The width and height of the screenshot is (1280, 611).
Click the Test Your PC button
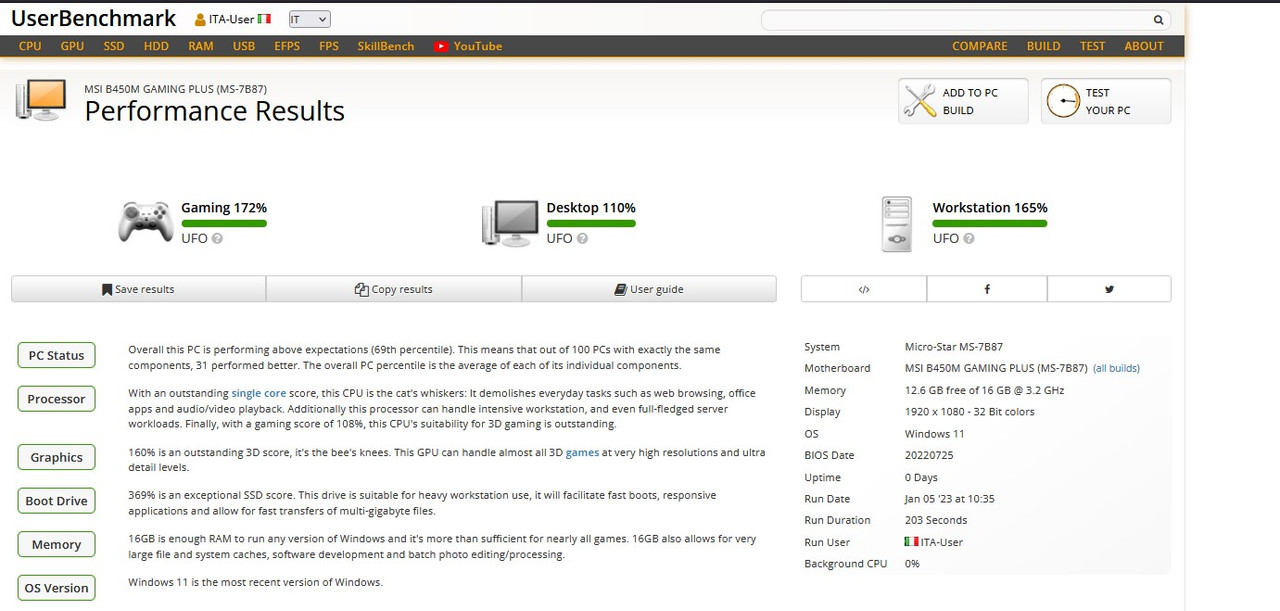(x=1106, y=101)
